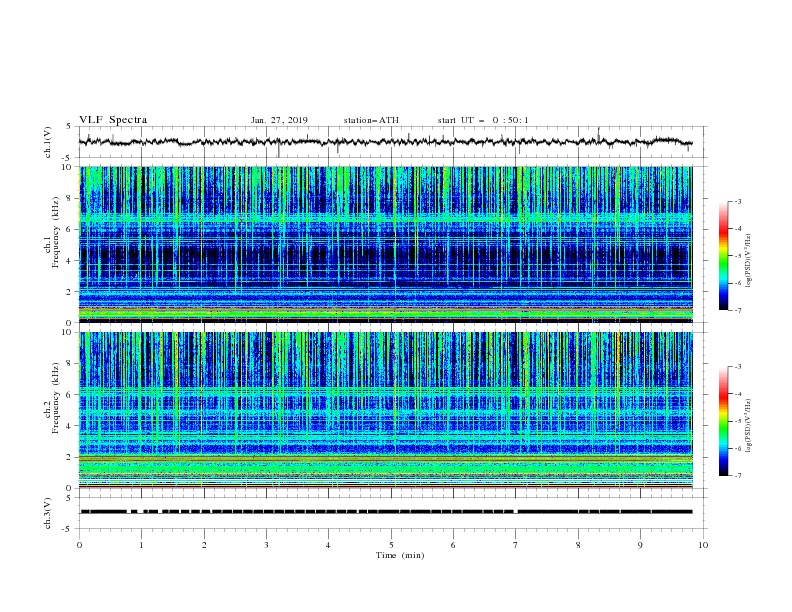792x612 pixels.
Task: Click the "1" tick on the Time axis
Action: pyautogui.click(x=141, y=545)
